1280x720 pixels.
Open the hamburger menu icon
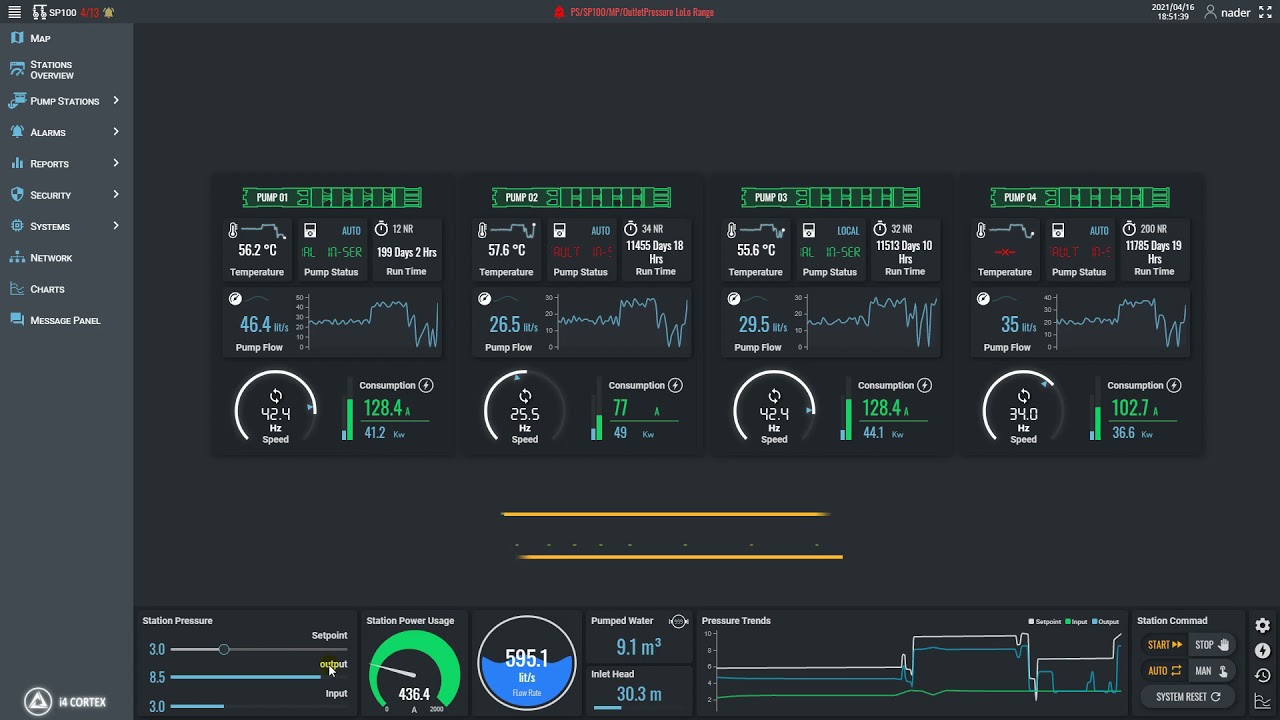14,12
